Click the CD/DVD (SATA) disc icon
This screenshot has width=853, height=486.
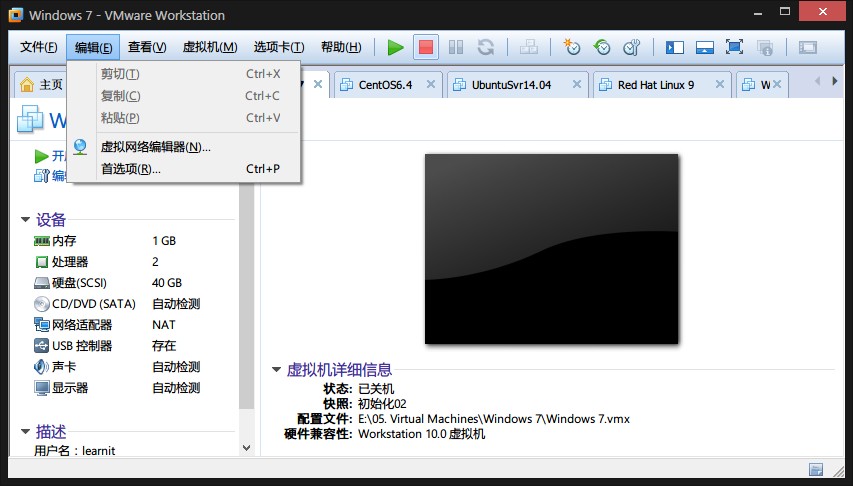41,304
